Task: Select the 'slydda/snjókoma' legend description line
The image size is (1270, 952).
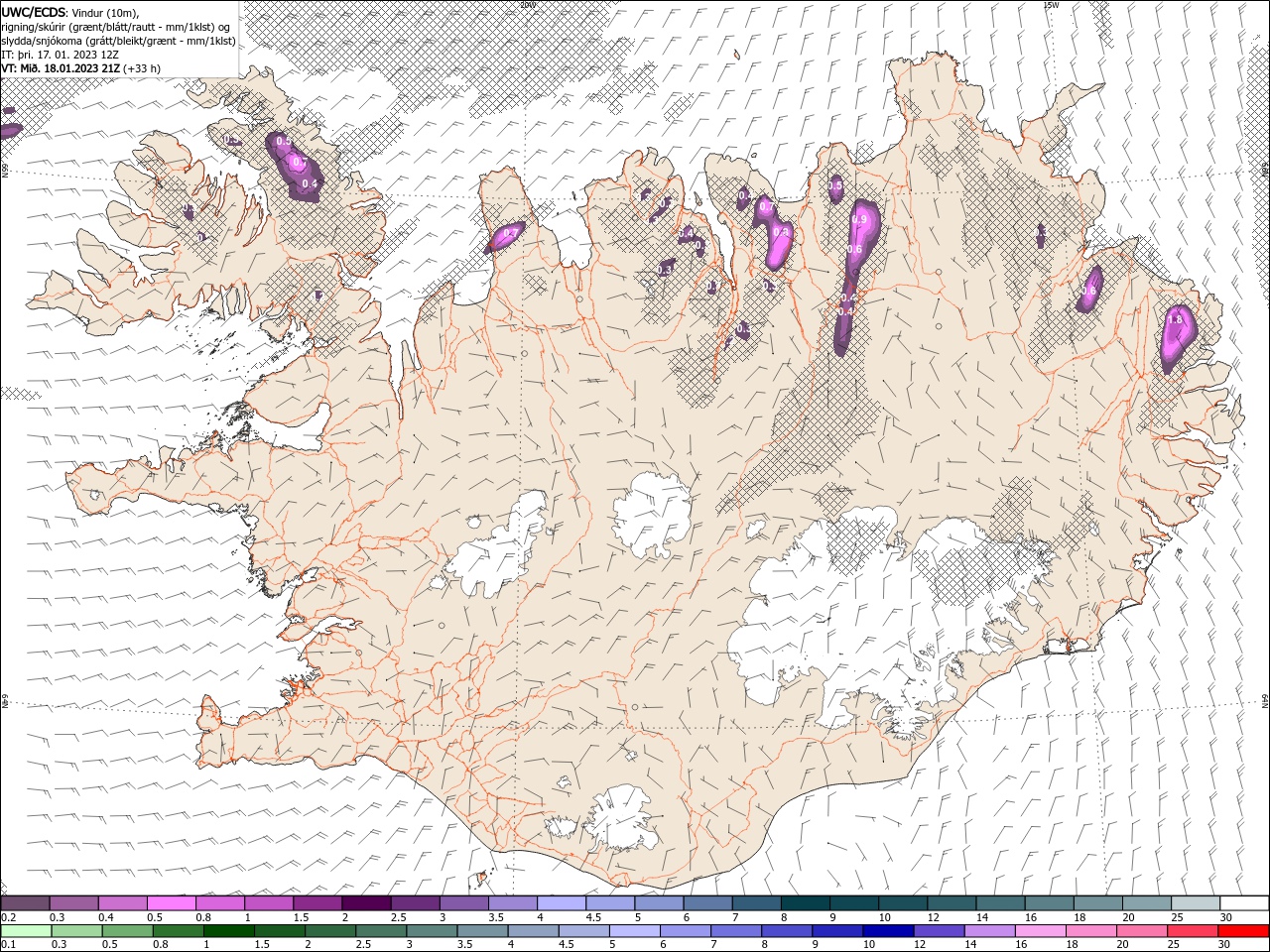Action: tap(119, 41)
